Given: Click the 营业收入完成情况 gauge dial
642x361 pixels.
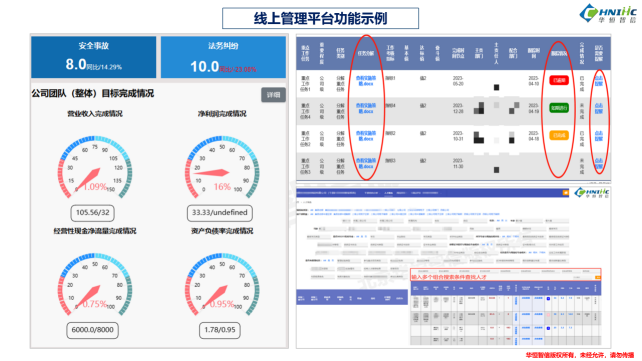Looking at the screenshot, I should click(x=95, y=167).
